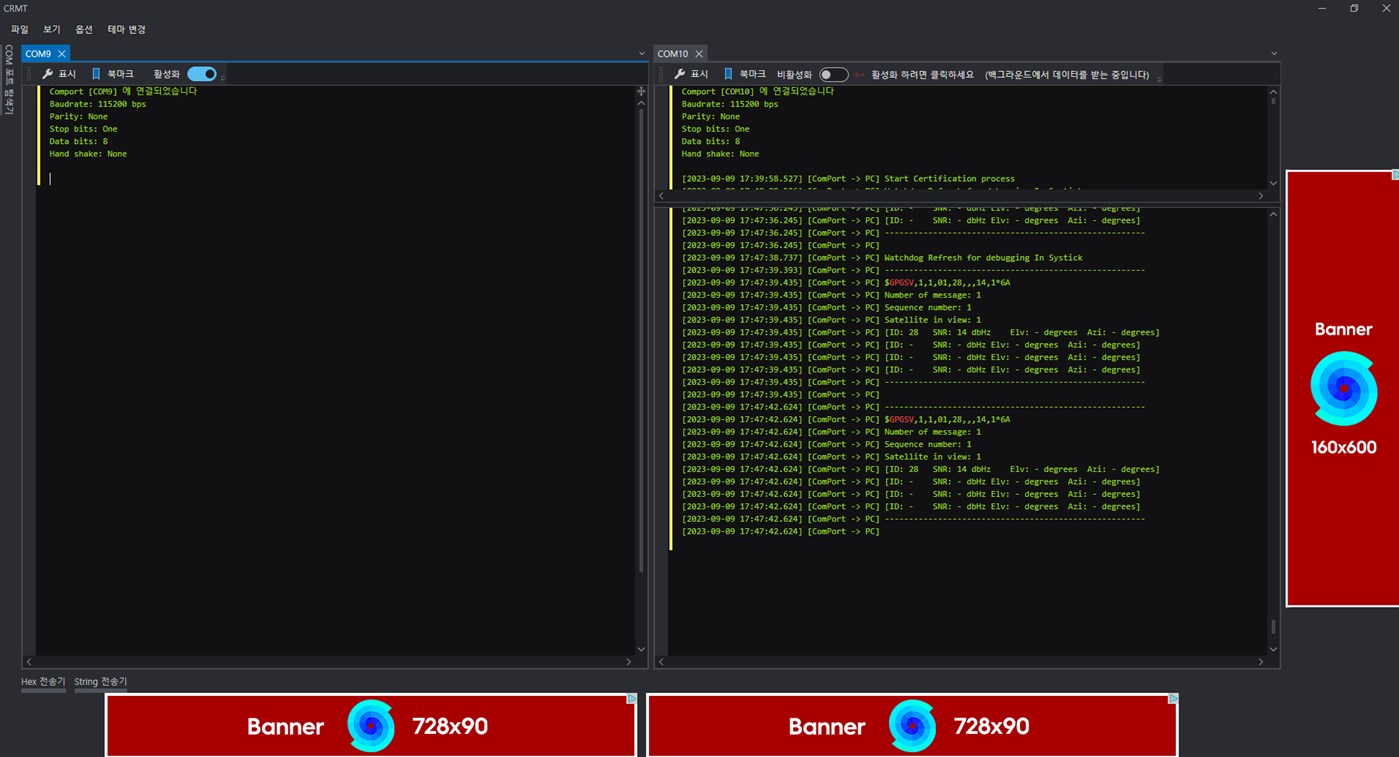This screenshot has width=1399, height=757.
Task: Click the 표시 wrench button in COM10 toolbar
Action: tap(691, 74)
